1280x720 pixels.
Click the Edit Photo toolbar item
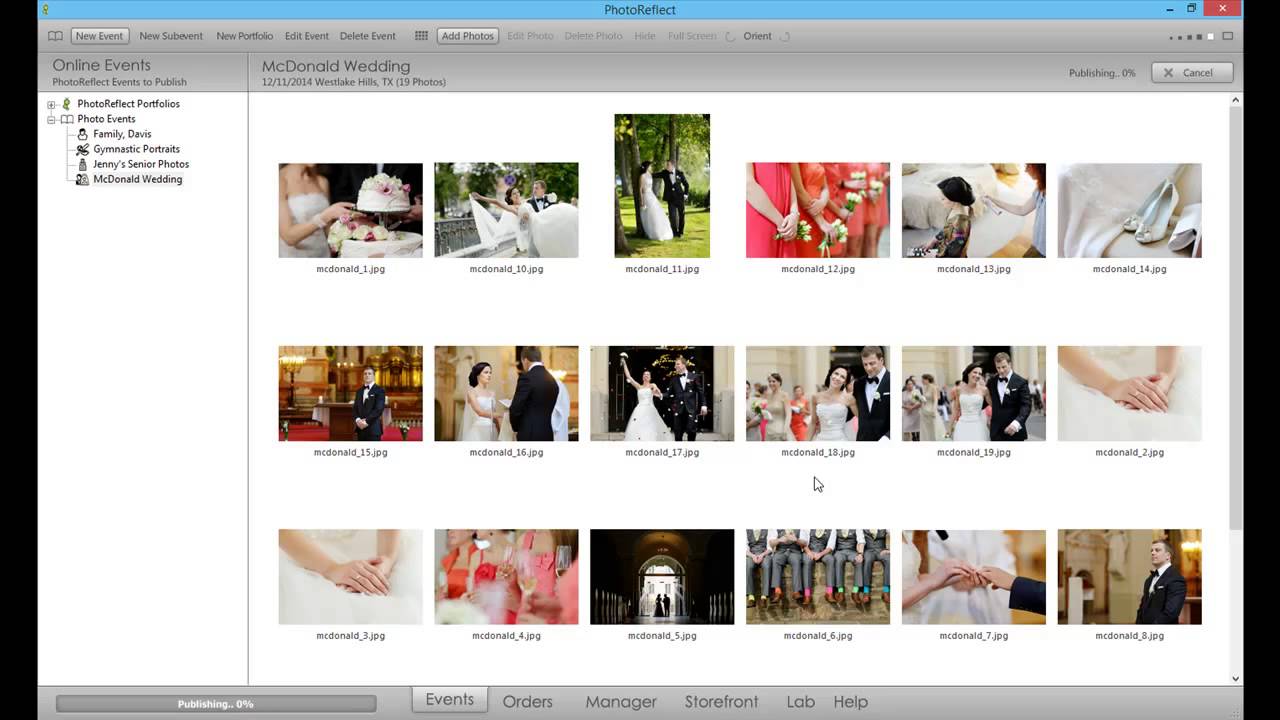pyautogui.click(x=530, y=36)
